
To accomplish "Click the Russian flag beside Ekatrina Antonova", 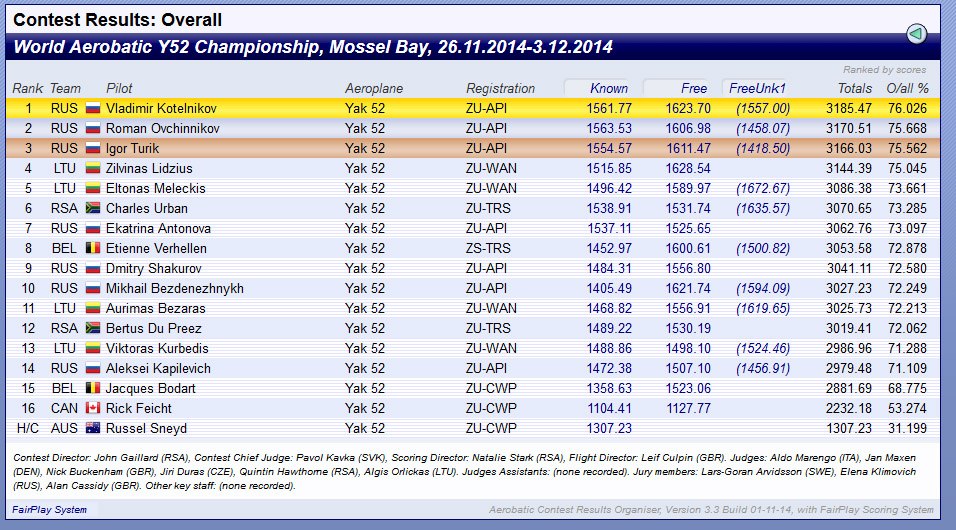I will 93,229.
